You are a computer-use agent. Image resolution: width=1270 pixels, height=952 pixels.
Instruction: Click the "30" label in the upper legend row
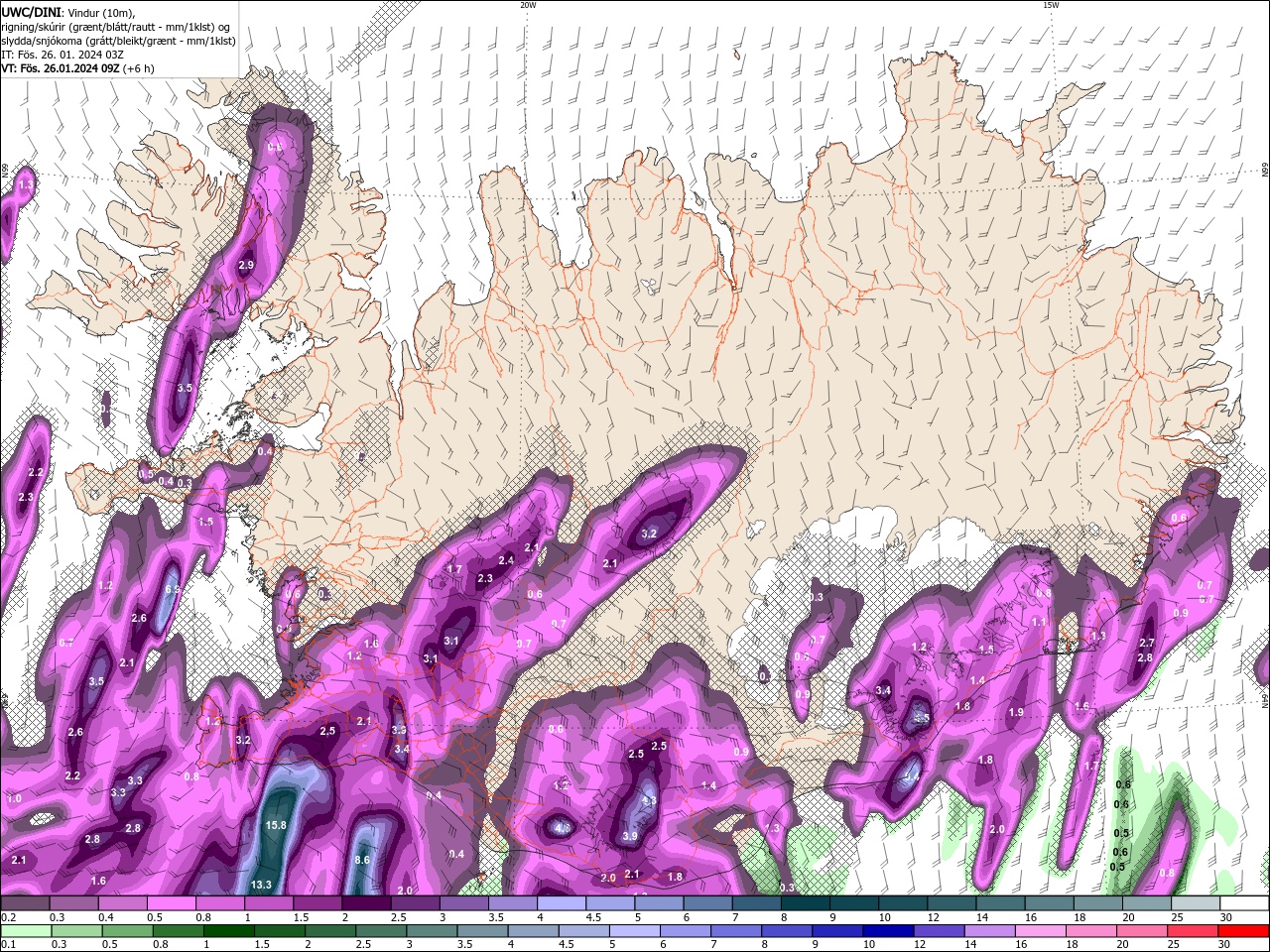tap(1226, 917)
